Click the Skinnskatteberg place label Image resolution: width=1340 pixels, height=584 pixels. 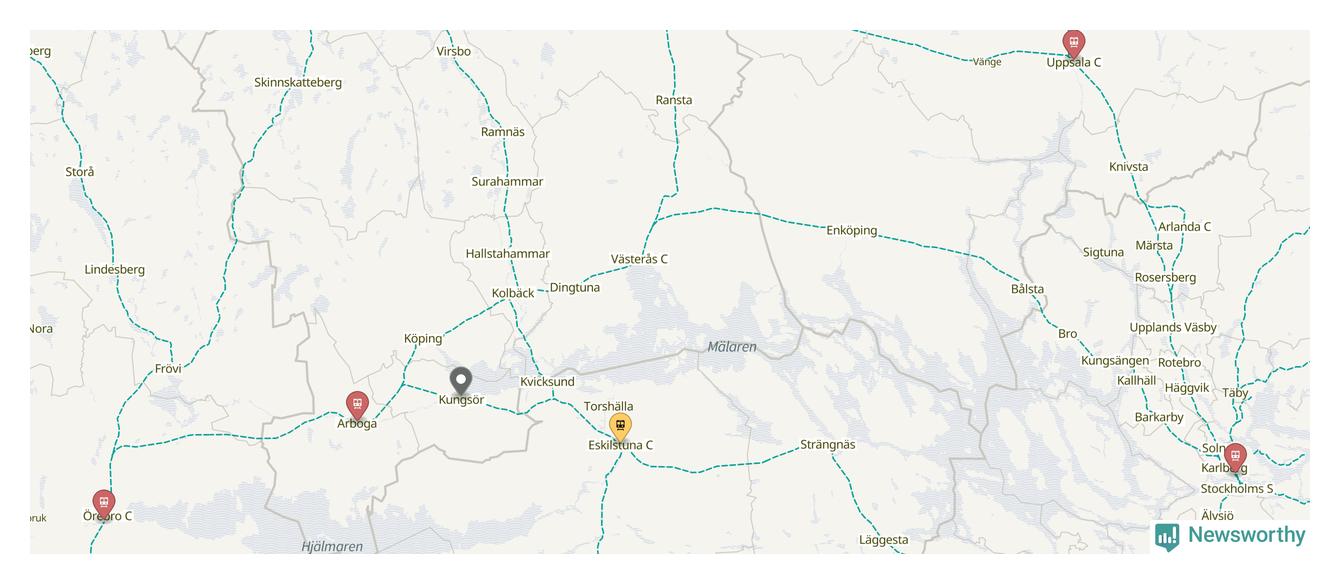pos(298,82)
